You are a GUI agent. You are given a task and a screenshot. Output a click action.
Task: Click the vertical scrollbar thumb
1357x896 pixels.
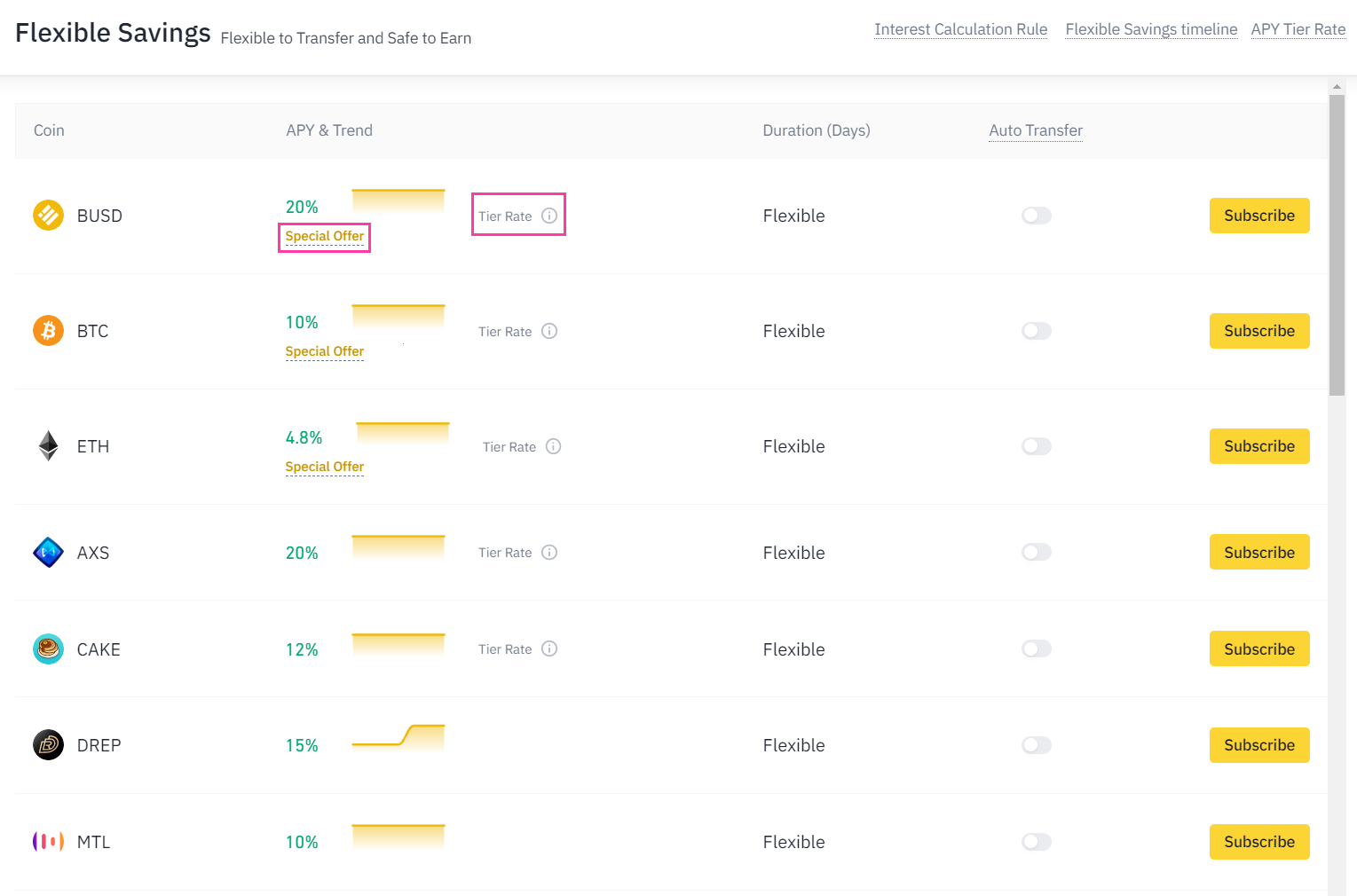tap(1337, 244)
